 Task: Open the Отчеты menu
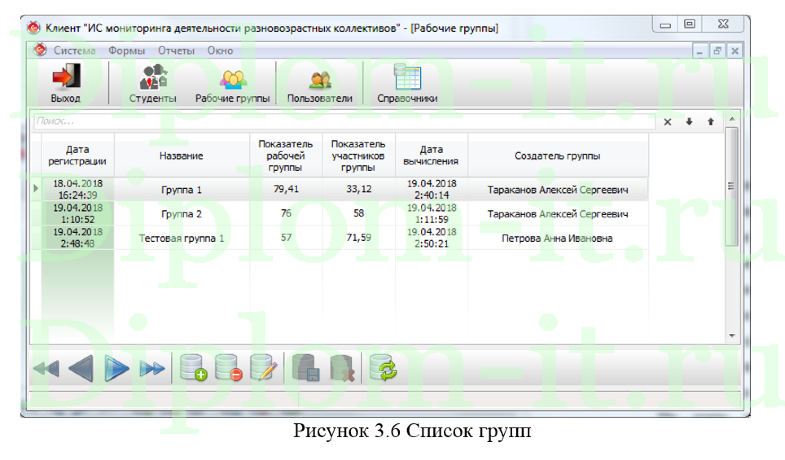pyautogui.click(x=176, y=51)
